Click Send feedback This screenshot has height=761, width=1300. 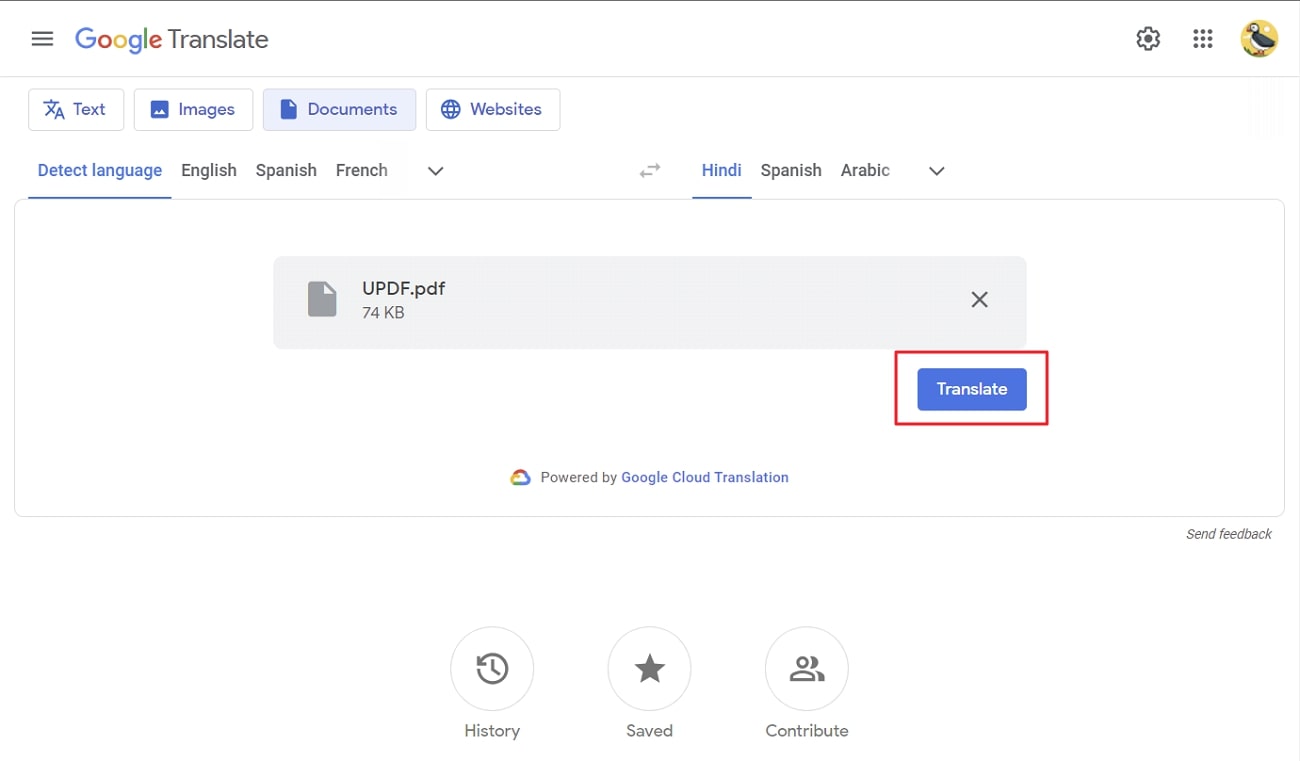(x=1228, y=533)
